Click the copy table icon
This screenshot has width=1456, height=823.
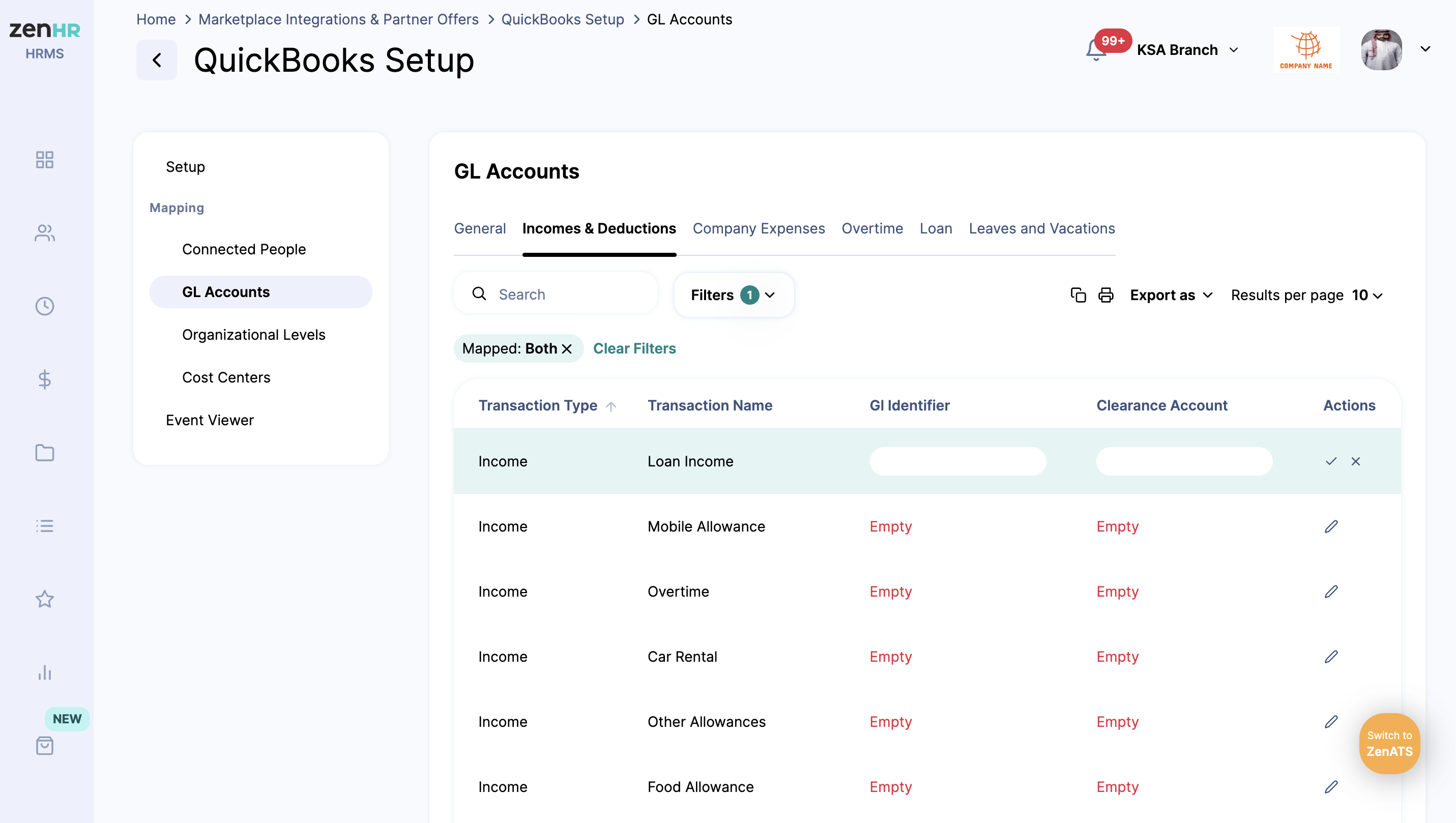[x=1078, y=295]
